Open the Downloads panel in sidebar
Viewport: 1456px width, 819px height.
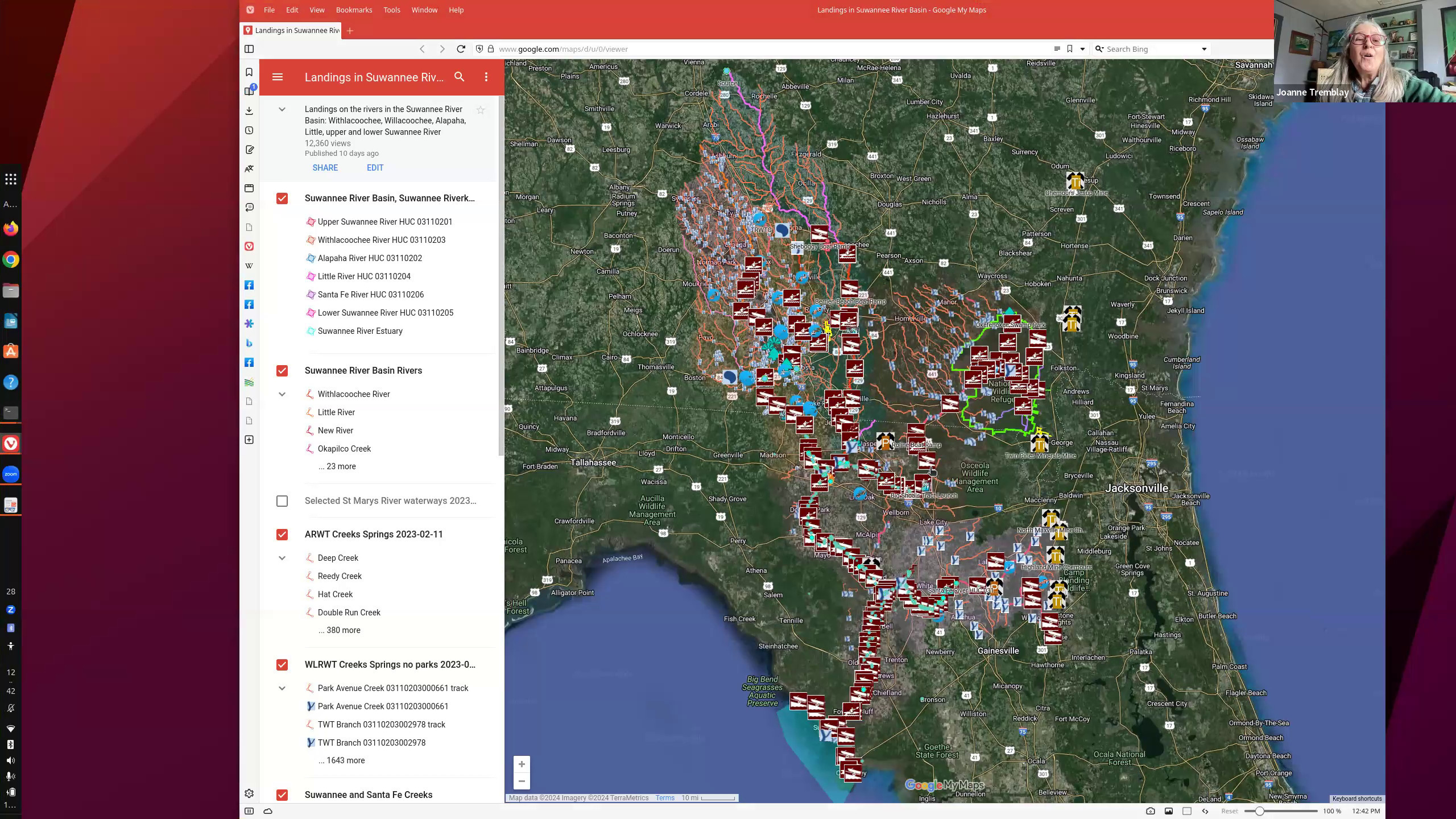tap(249, 111)
